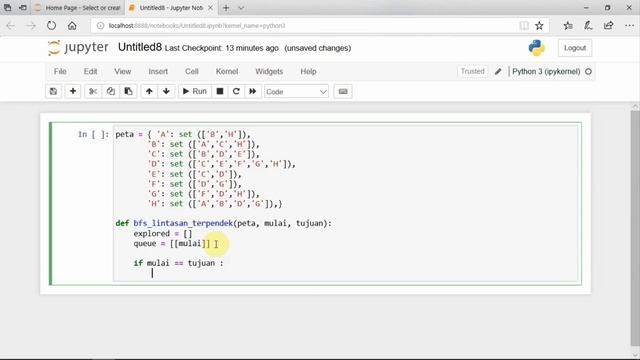Screen dimensions: 640x360
Task: Insert a cell below with plus icon
Action: 73,91
